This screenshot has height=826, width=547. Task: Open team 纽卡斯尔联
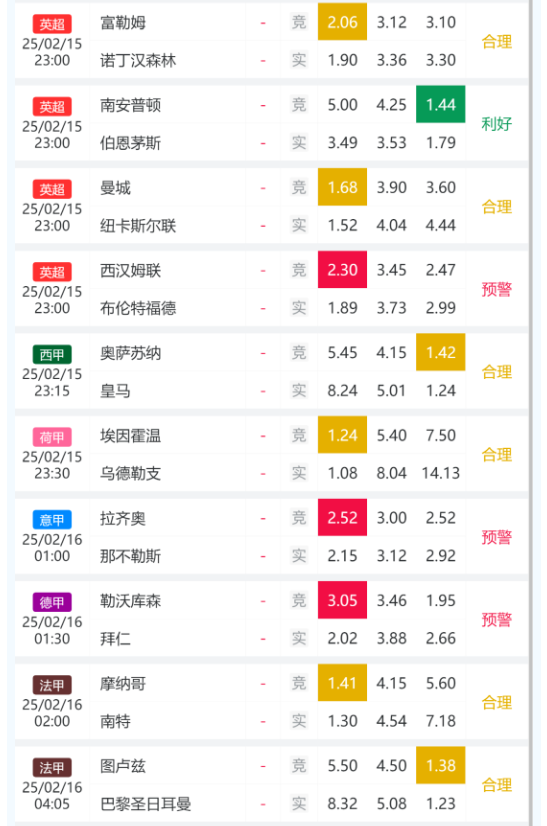(138, 225)
